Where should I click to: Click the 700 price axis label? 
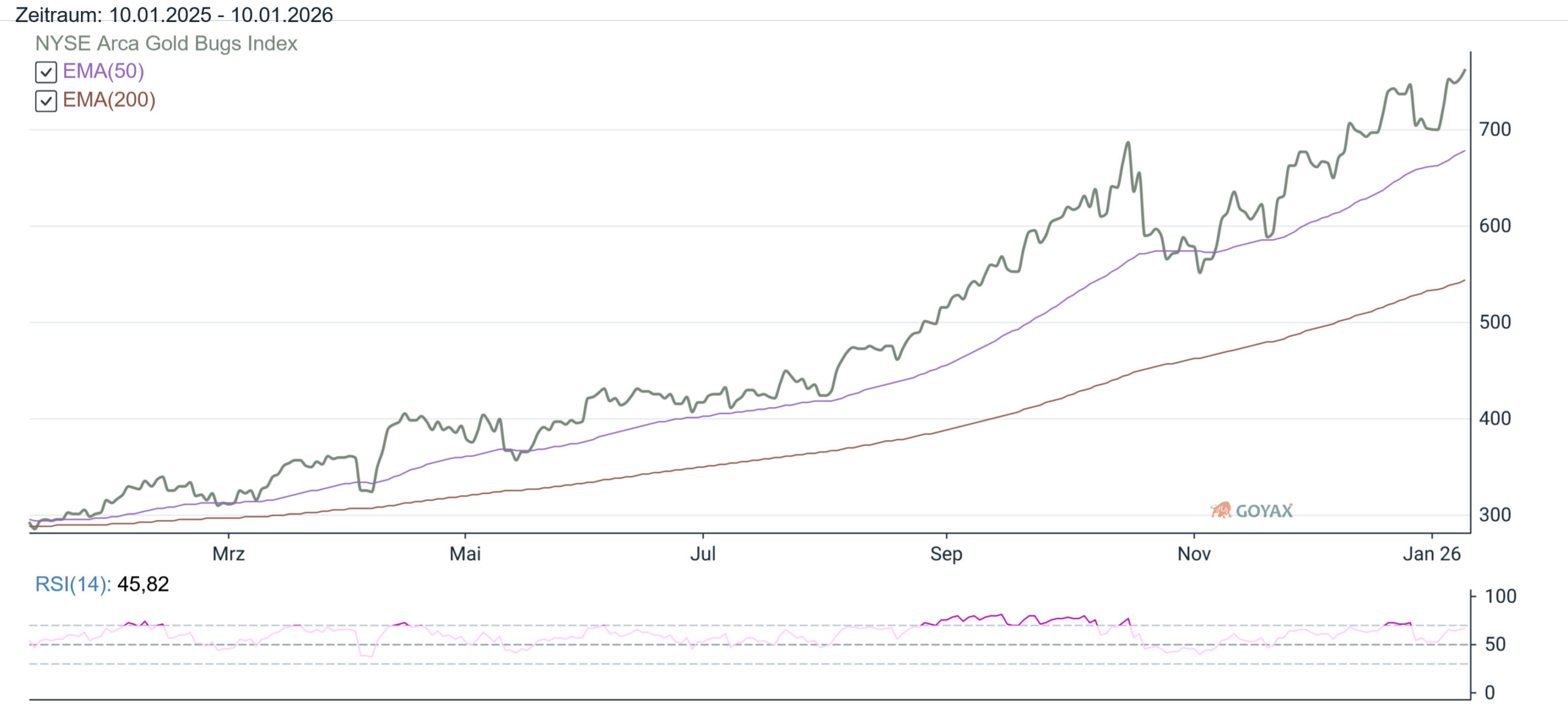point(1494,129)
